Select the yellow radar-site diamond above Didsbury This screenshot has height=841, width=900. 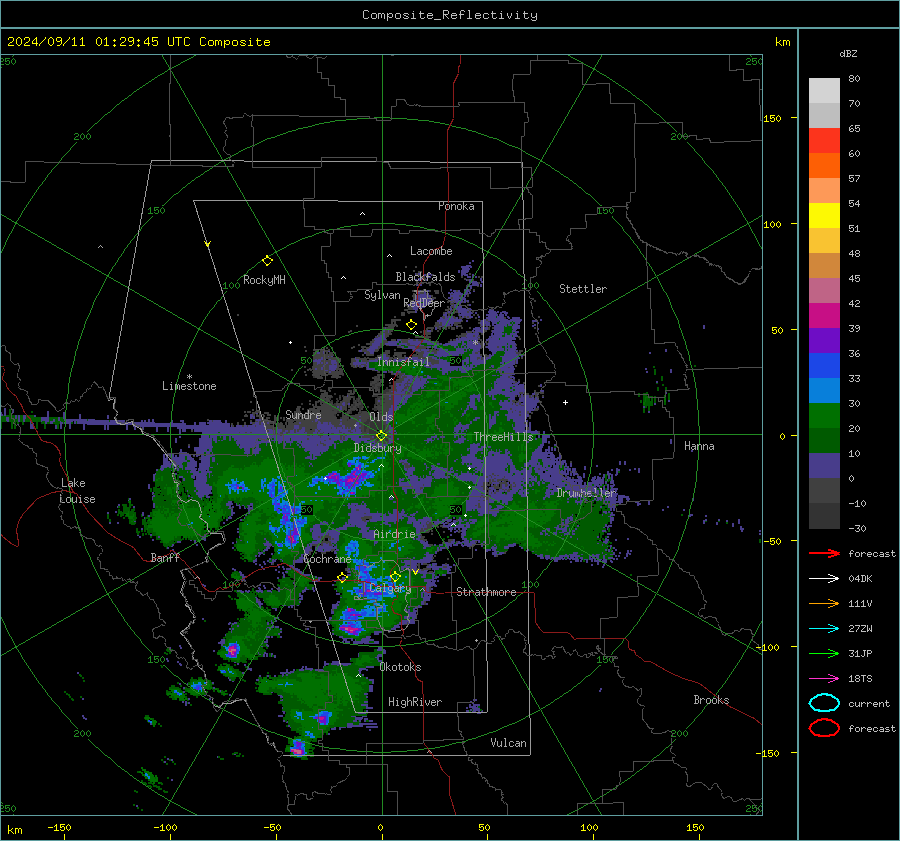(381, 436)
